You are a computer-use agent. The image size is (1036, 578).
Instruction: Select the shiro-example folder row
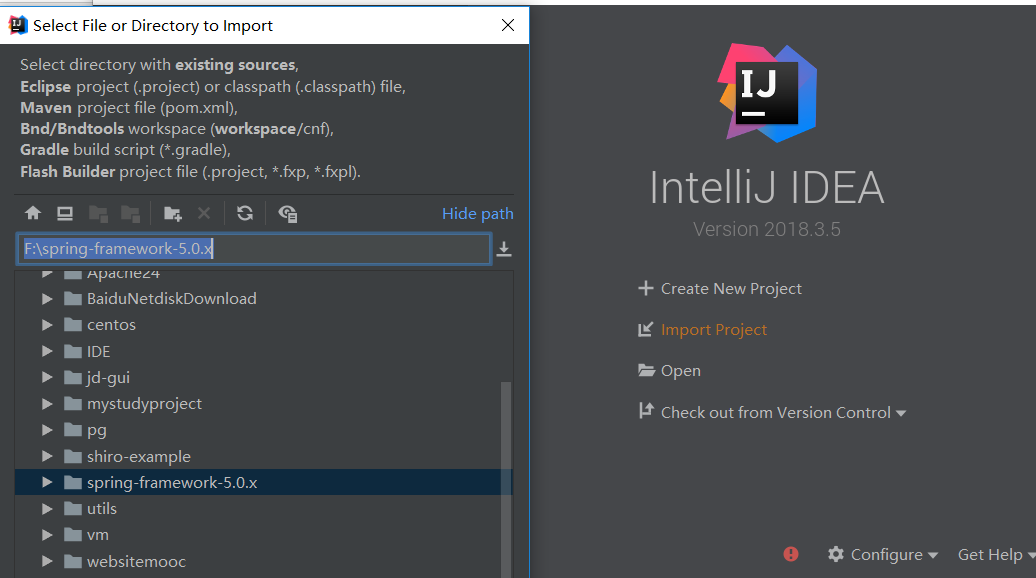point(263,456)
